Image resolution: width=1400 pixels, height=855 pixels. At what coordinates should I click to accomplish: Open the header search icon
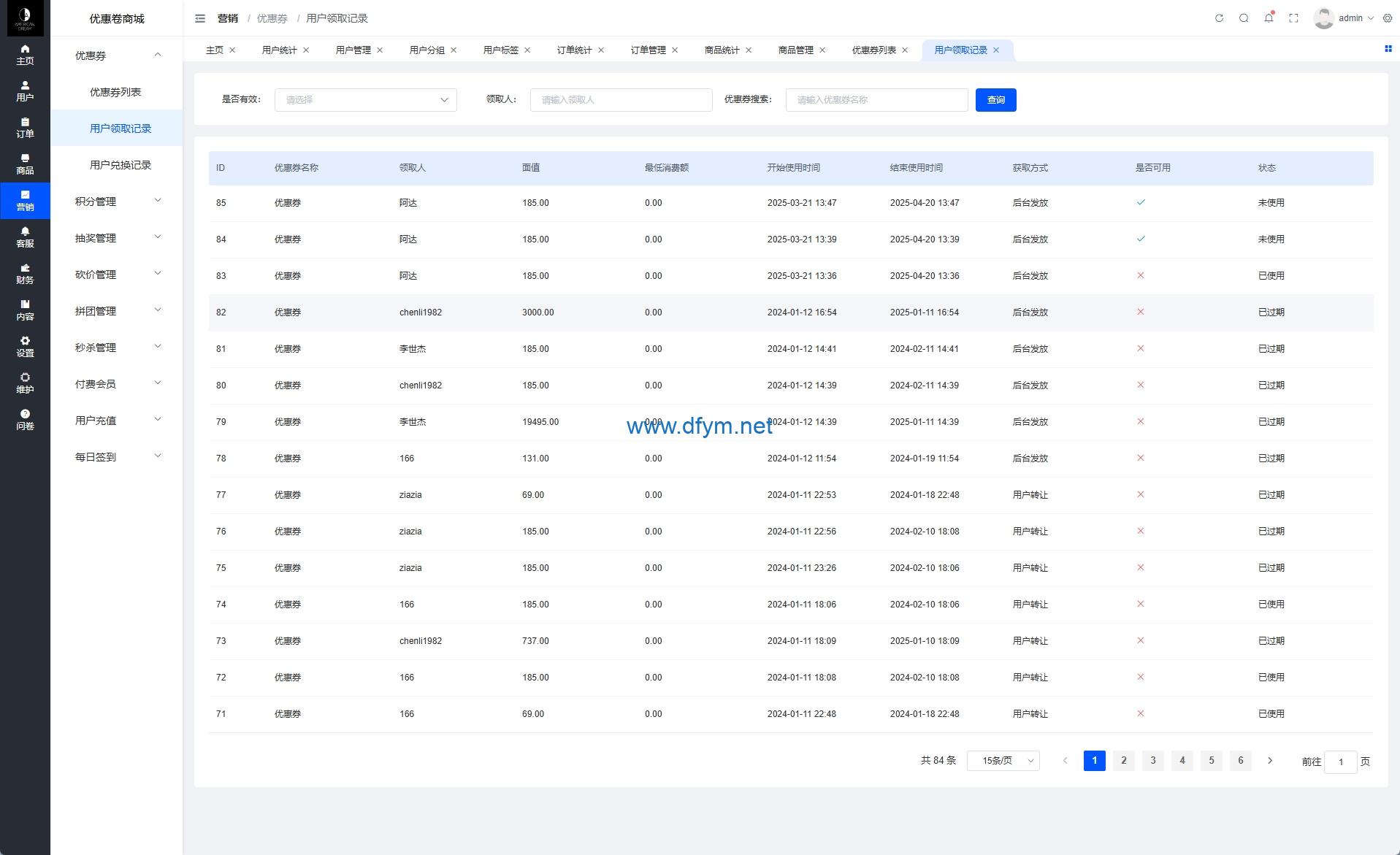[x=1244, y=18]
